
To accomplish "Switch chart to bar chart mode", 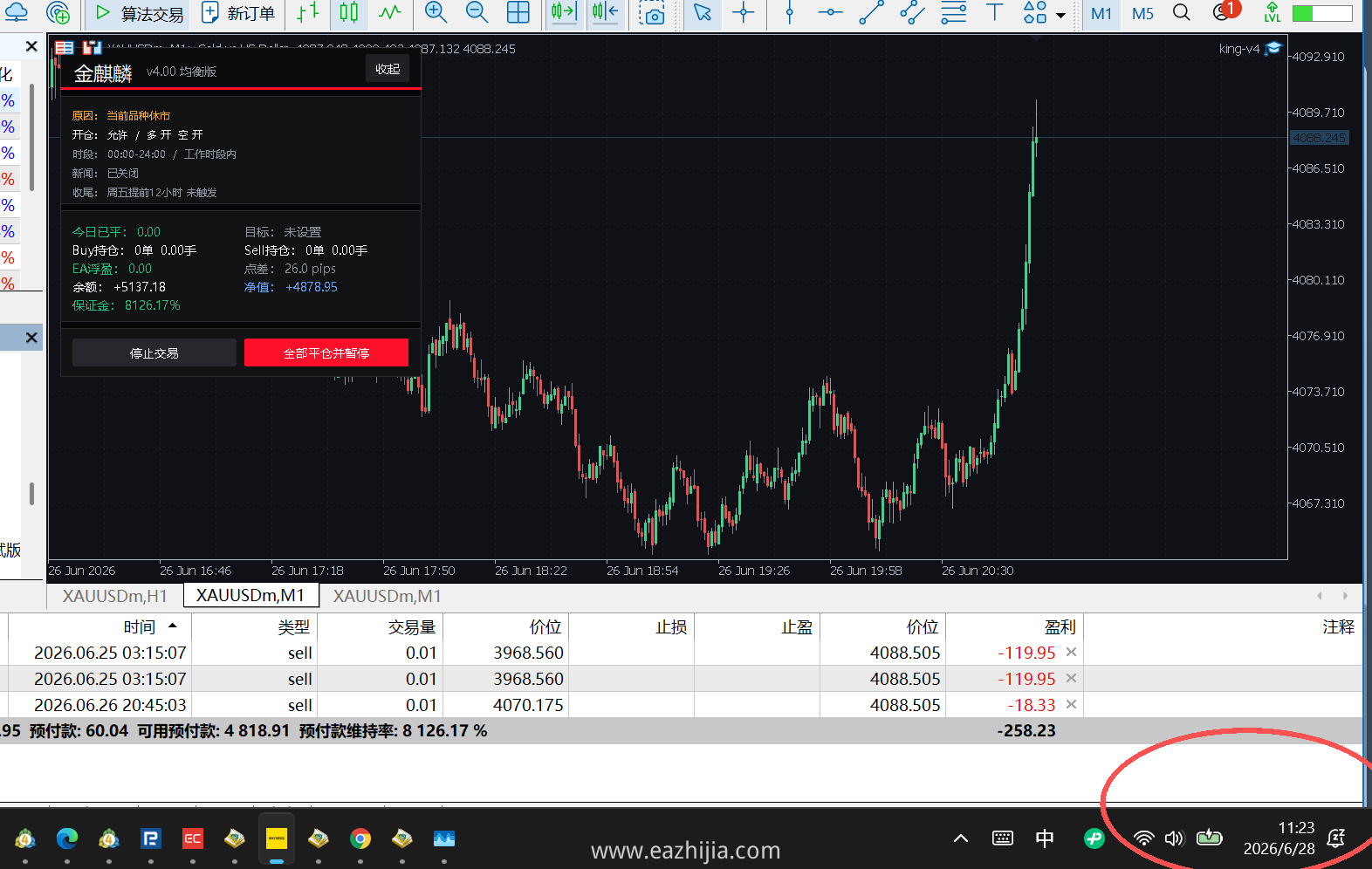I will [307, 12].
